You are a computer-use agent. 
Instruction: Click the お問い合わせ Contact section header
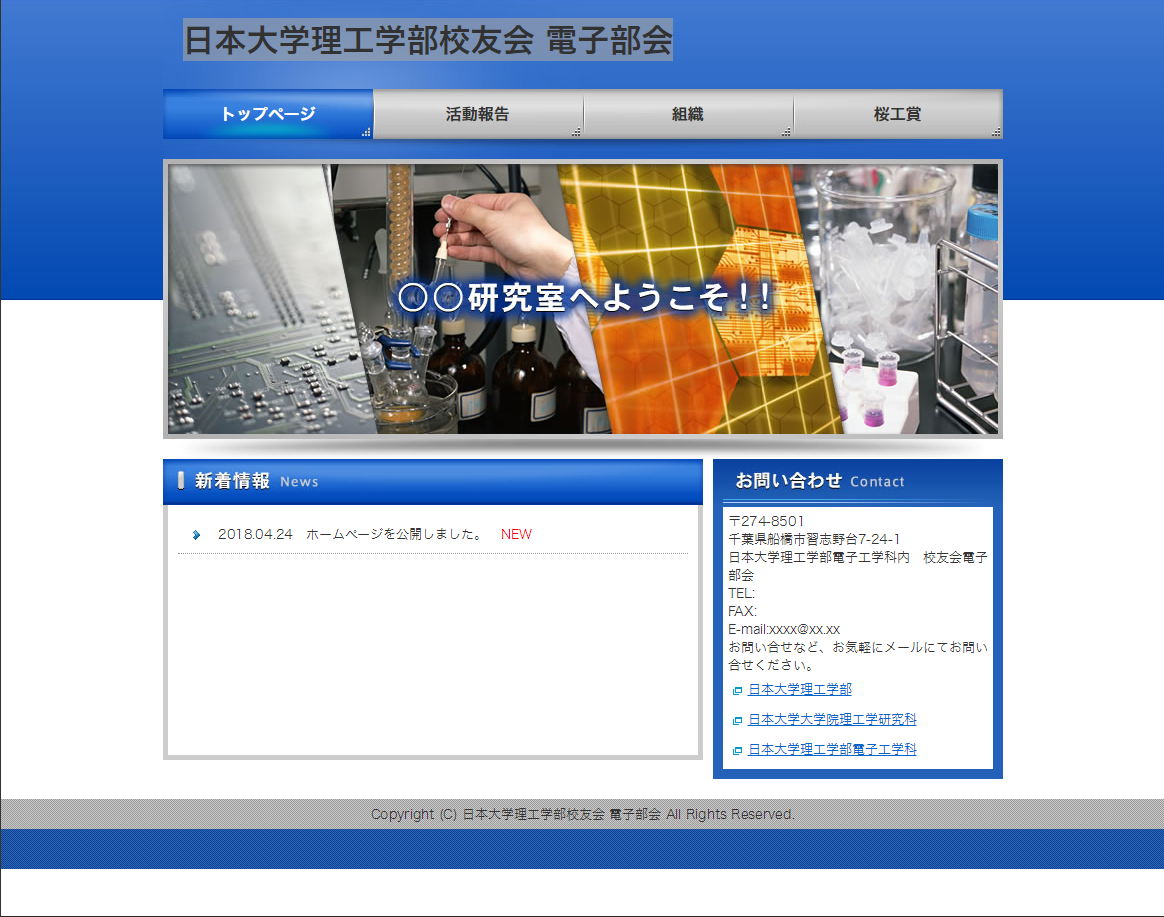click(857, 481)
